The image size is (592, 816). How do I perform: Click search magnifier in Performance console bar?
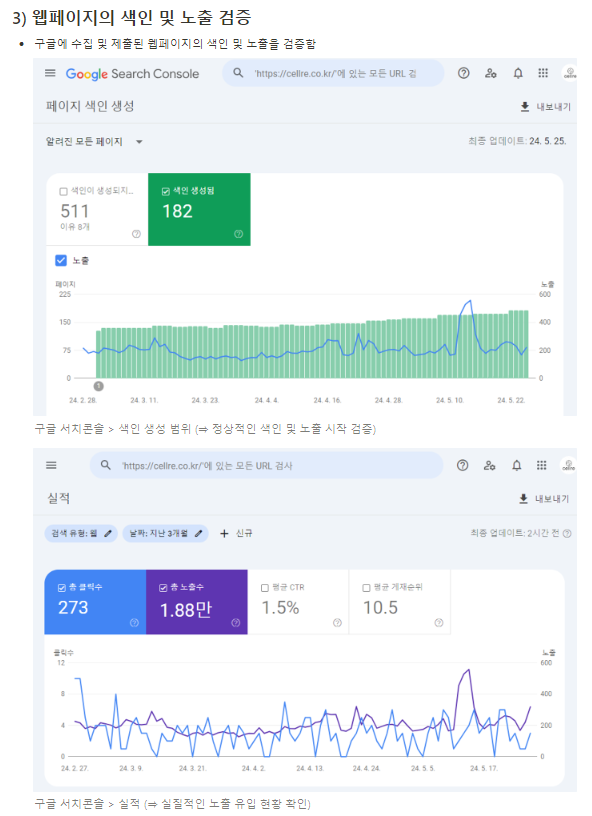tap(106, 465)
